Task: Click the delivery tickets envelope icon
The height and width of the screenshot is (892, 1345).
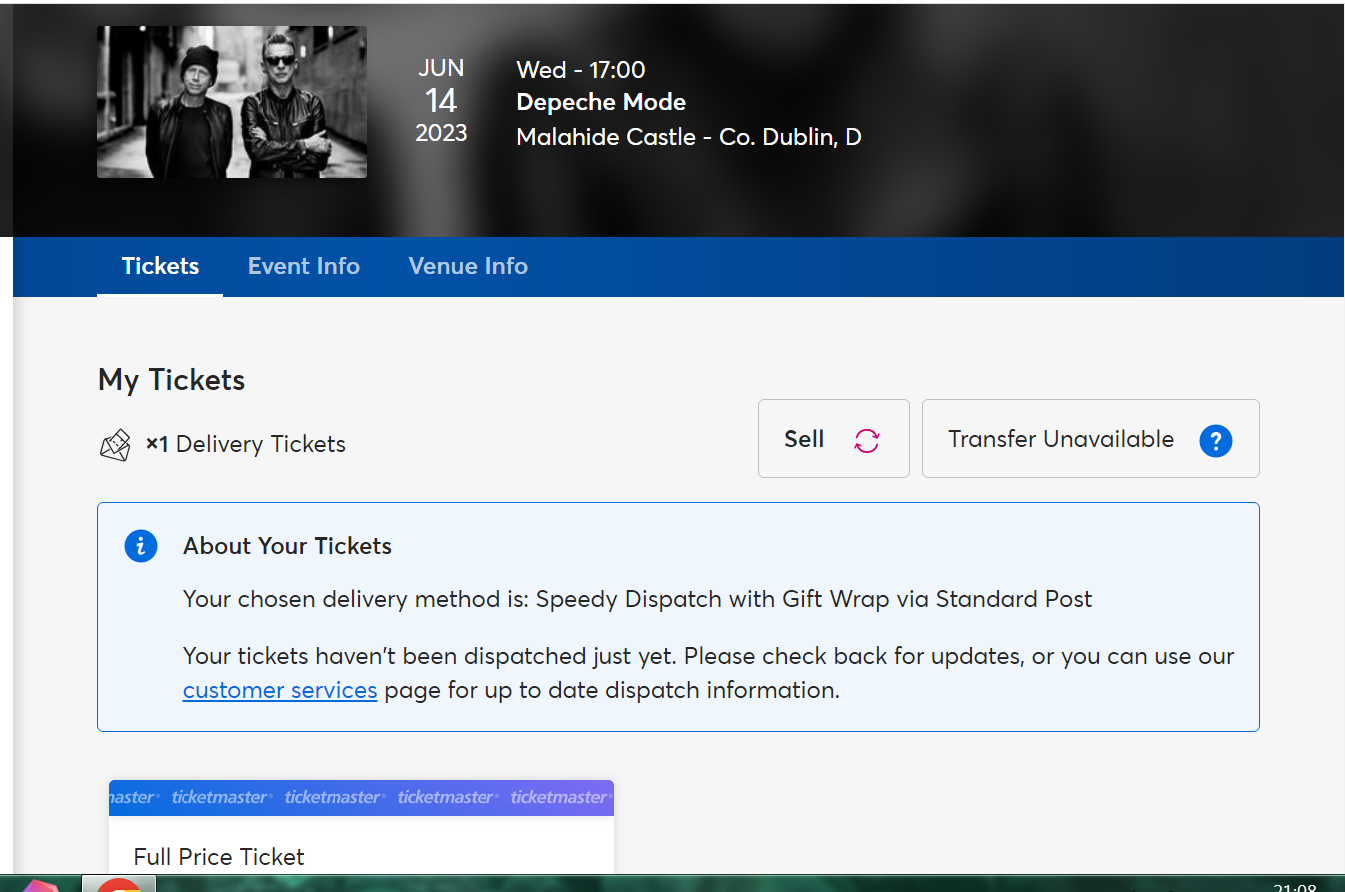Action: tap(115, 445)
